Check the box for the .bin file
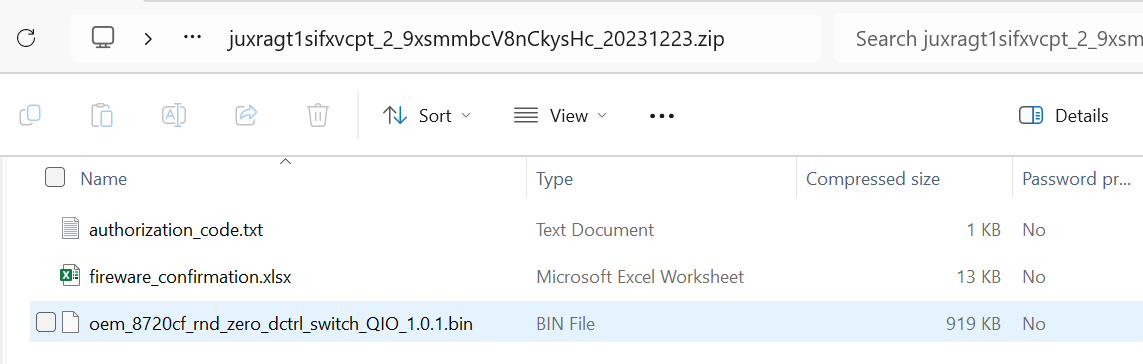The width and height of the screenshot is (1143, 364). pos(45,322)
